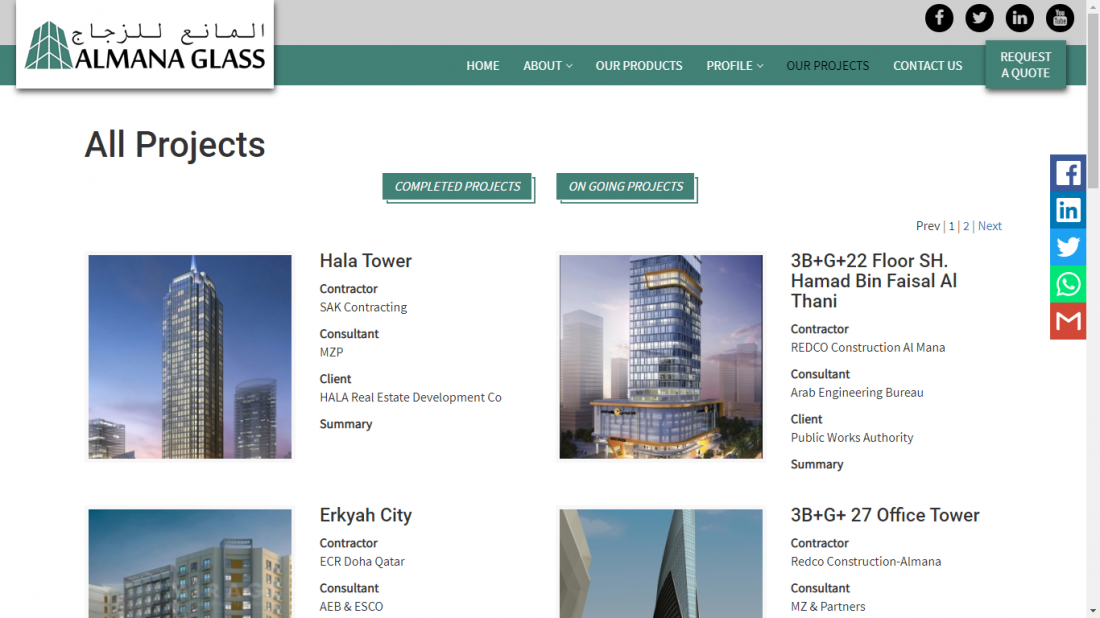Click the REQUEST A QUOTE button
1100x618 pixels.
(x=1026, y=65)
